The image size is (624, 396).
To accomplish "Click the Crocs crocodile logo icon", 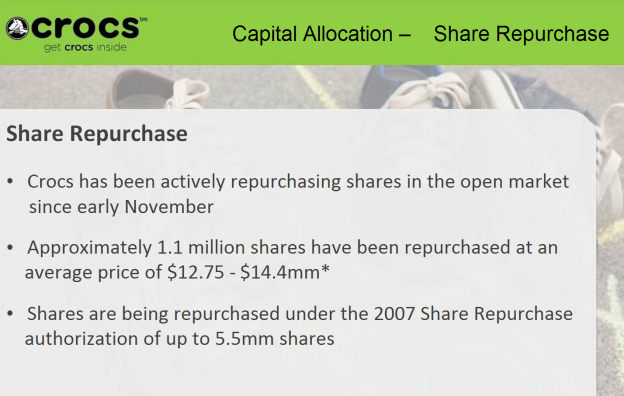I will pos(17,29).
